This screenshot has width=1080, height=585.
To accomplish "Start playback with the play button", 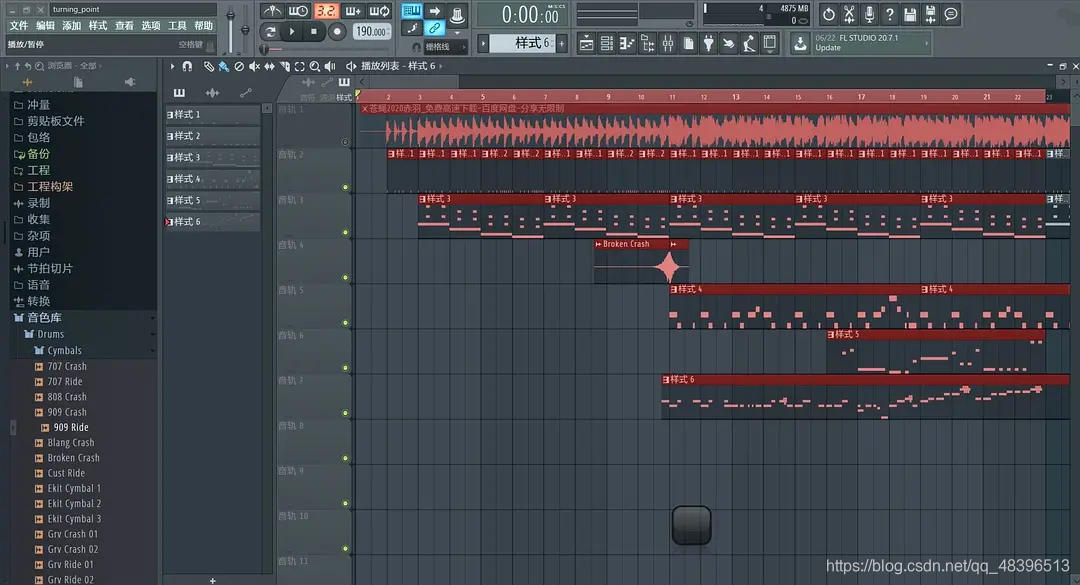I will click(292, 32).
